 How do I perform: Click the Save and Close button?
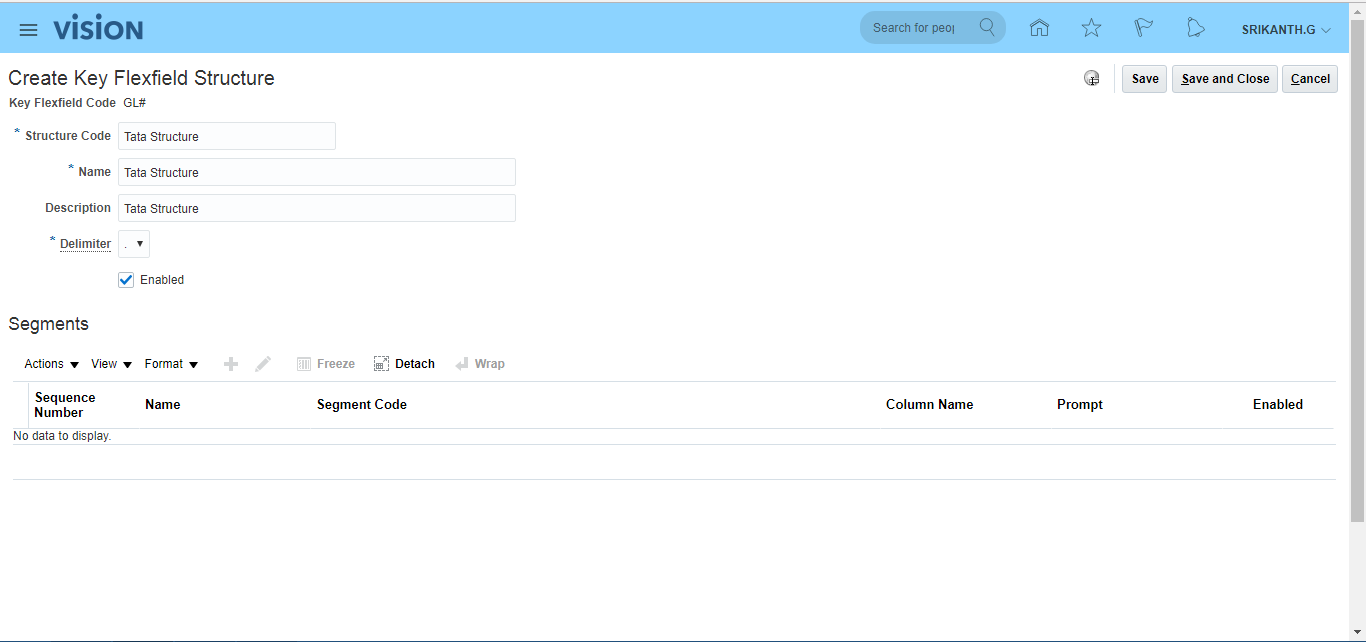[x=1224, y=79]
